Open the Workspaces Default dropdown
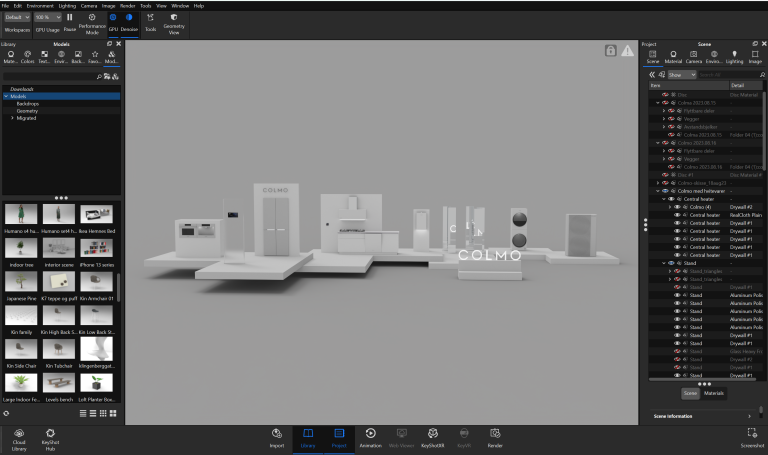768x455 pixels. click(x=17, y=18)
